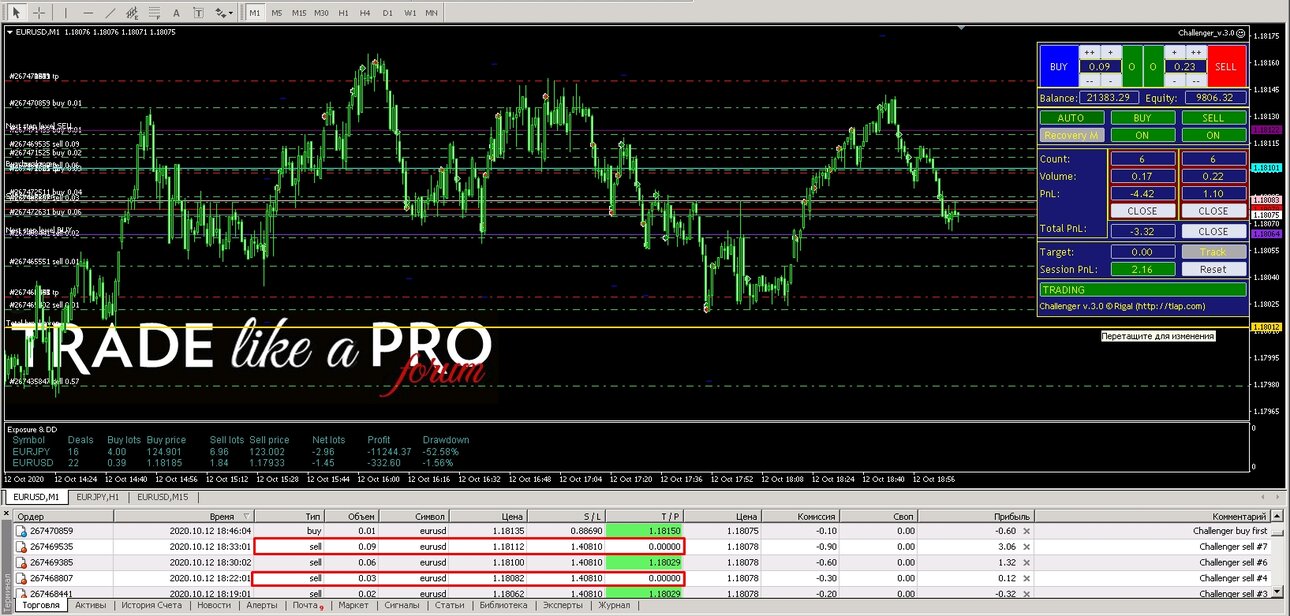Pick the vertical line drawing tool
The height and width of the screenshot is (616, 1290).
[66, 13]
